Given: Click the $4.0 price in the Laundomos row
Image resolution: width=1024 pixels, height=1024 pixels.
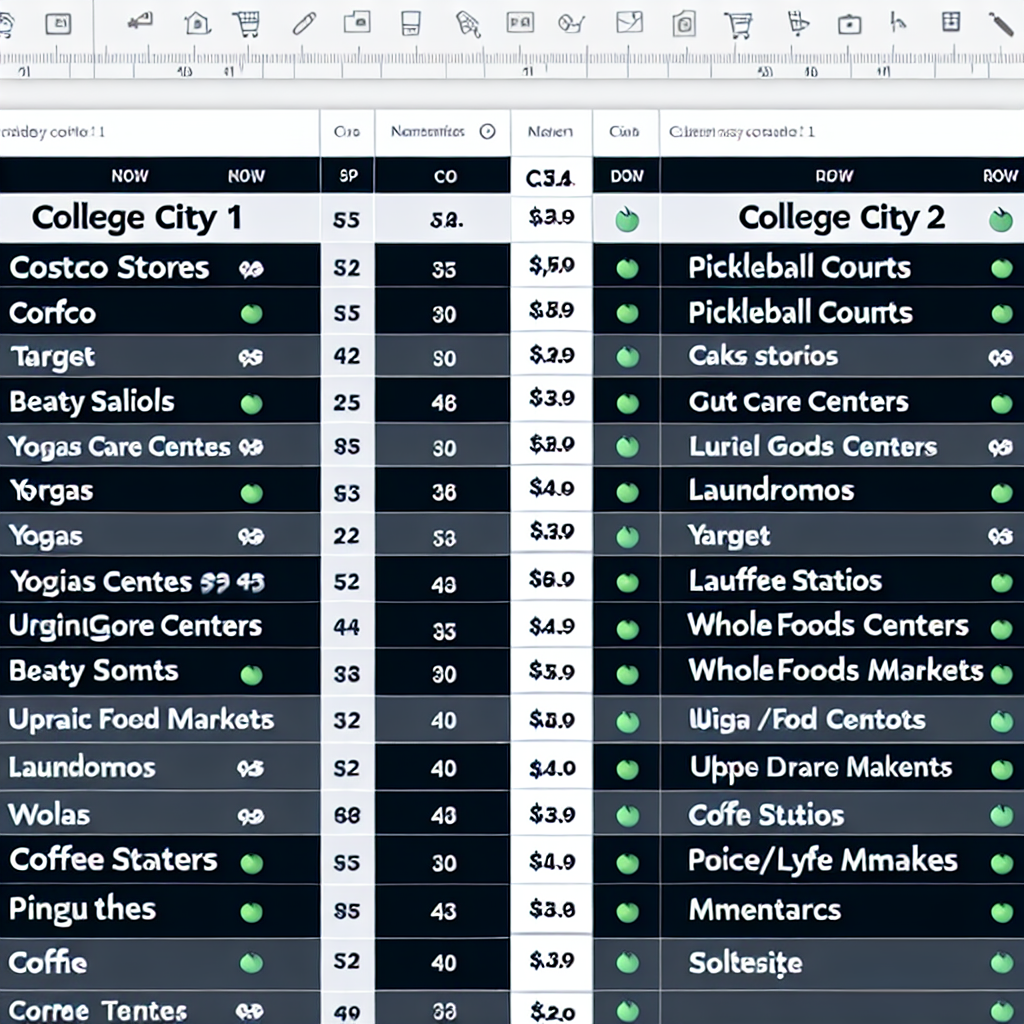Looking at the screenshot, I should pyautogui.click(x=552, y=767).
